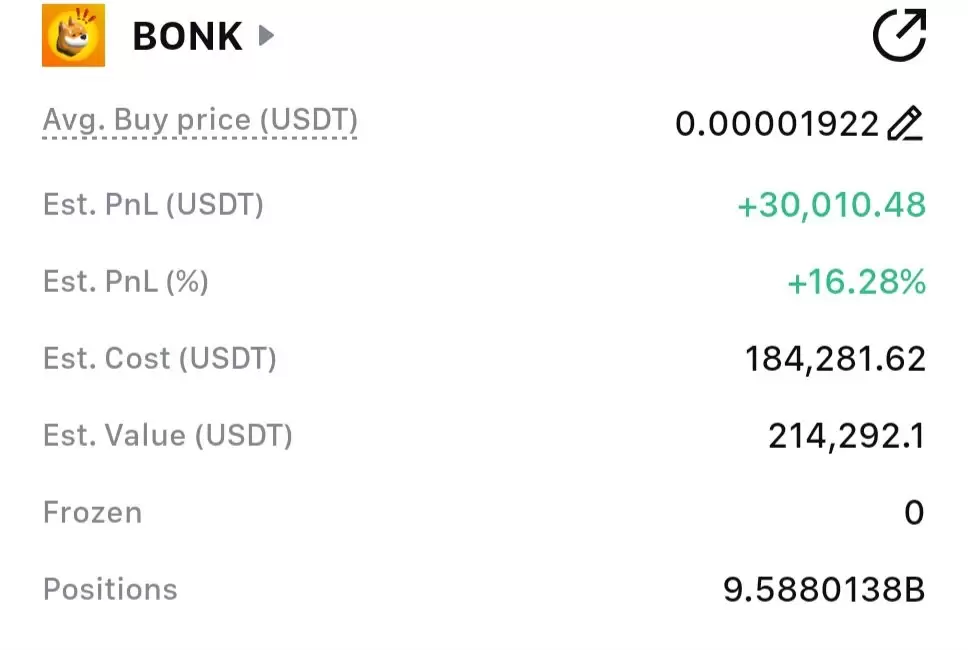
Task: Tap the Avg. Buy price (USDT) label
Action: pos(200,120)
